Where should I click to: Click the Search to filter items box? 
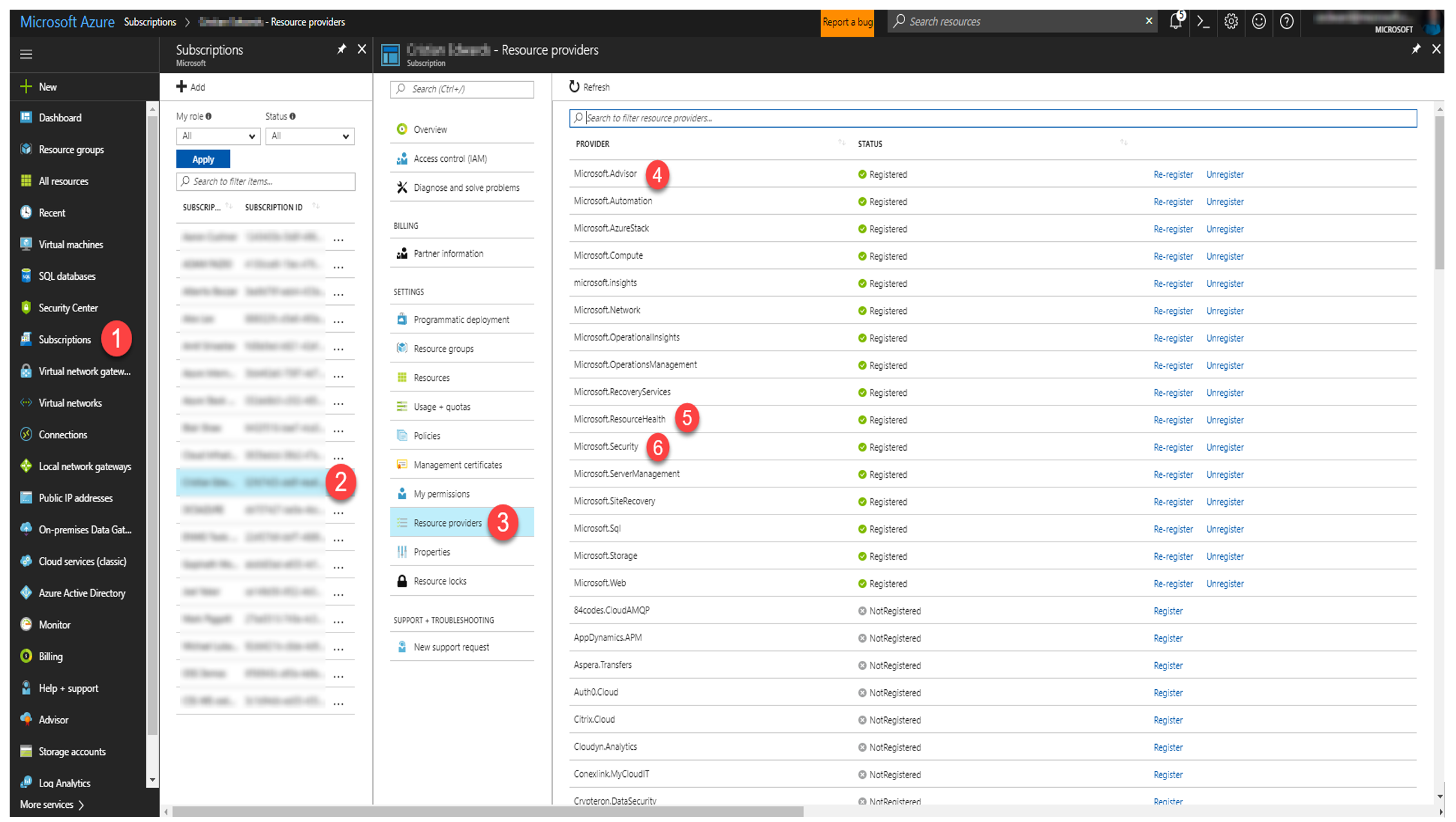pyautogui.click(x=266, y=182)
